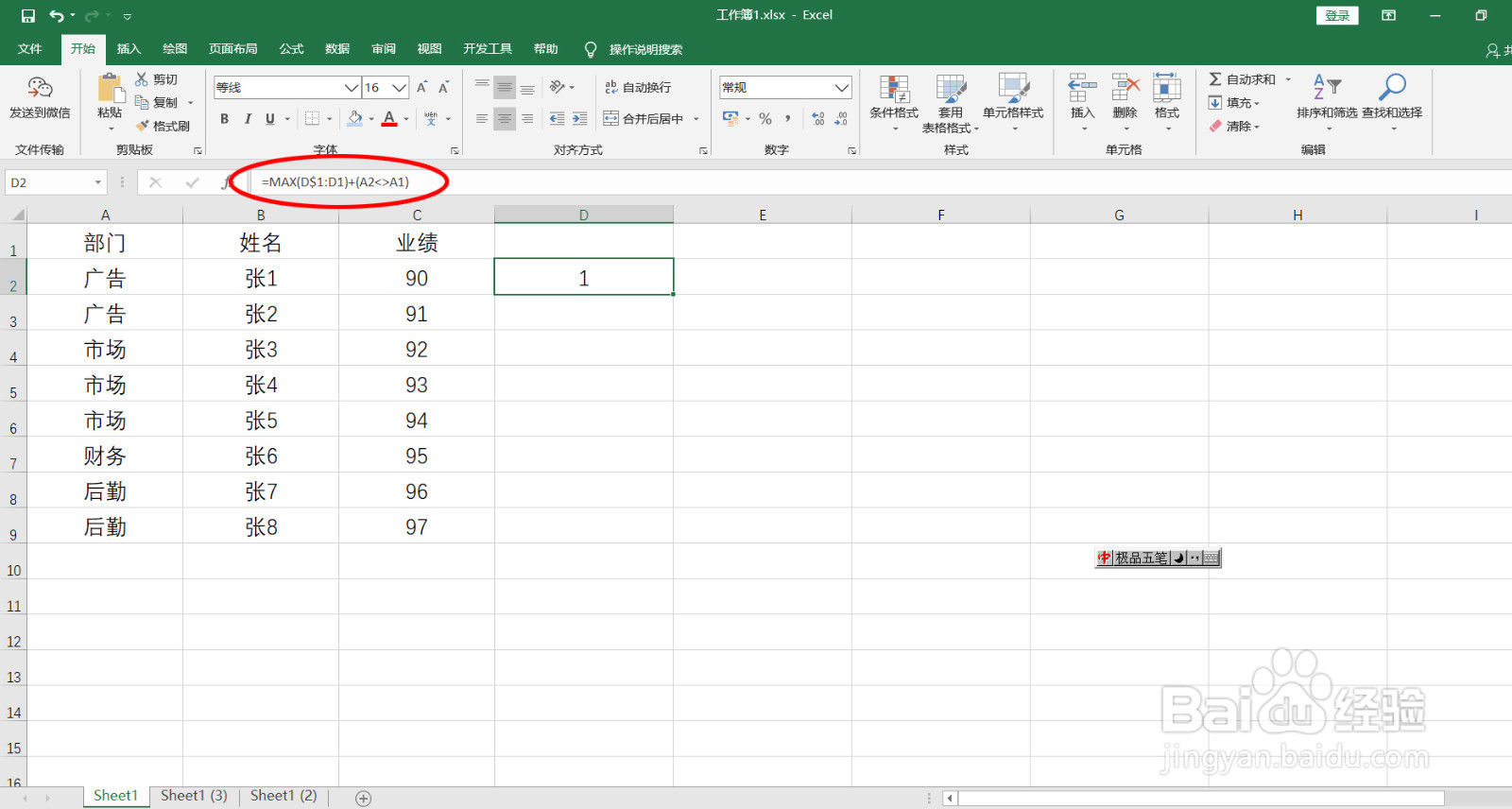Switch to the Insert ribbon tab
The width and height of the screenshot is (1512, 809).
pyautogui.click(x=129, y=49)
